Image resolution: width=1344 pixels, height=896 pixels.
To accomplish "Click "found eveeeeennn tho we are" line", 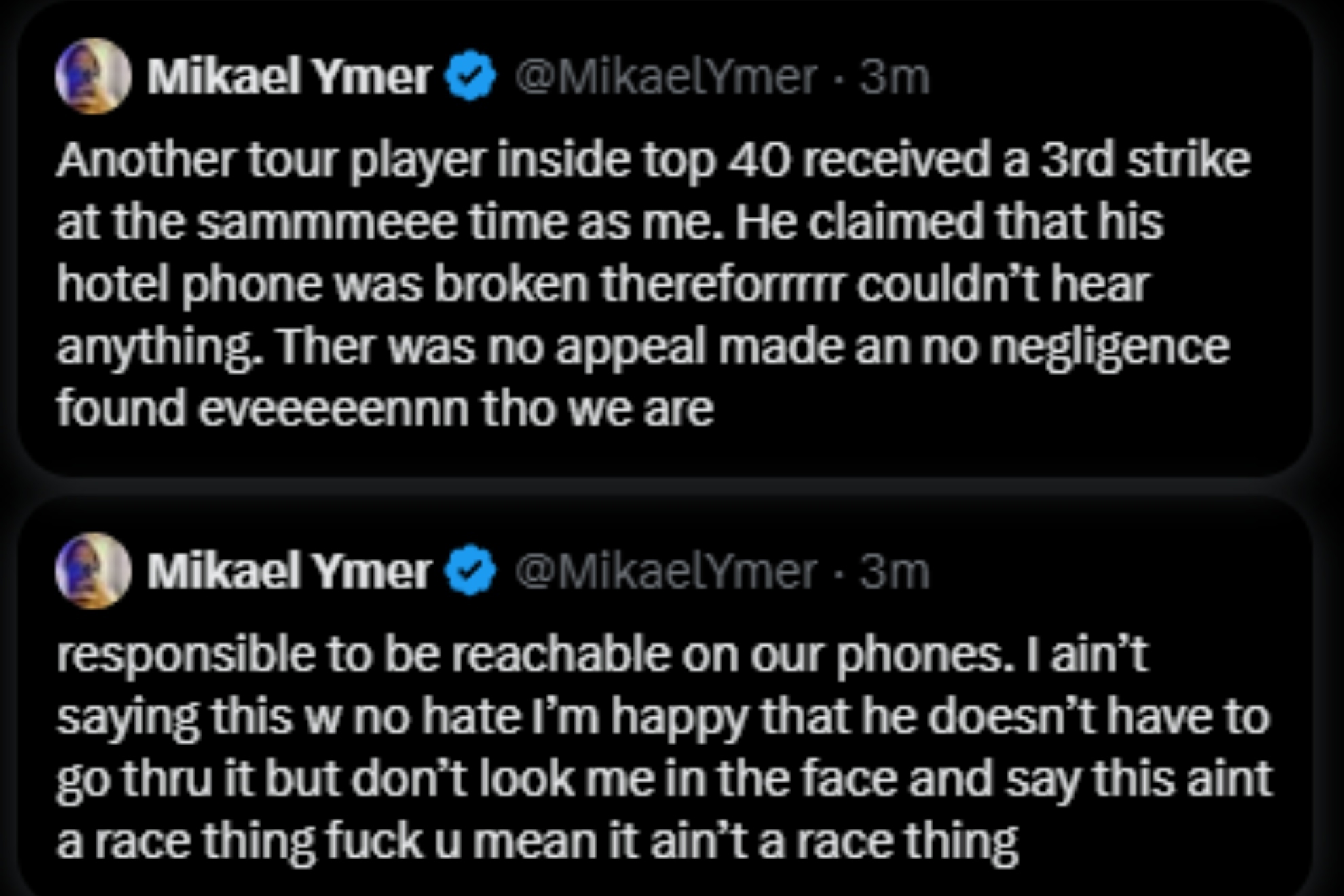I will coord(384,409).
